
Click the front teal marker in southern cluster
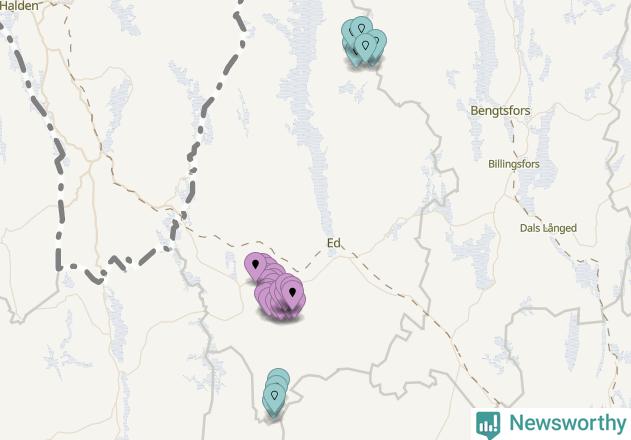[274, 397]
